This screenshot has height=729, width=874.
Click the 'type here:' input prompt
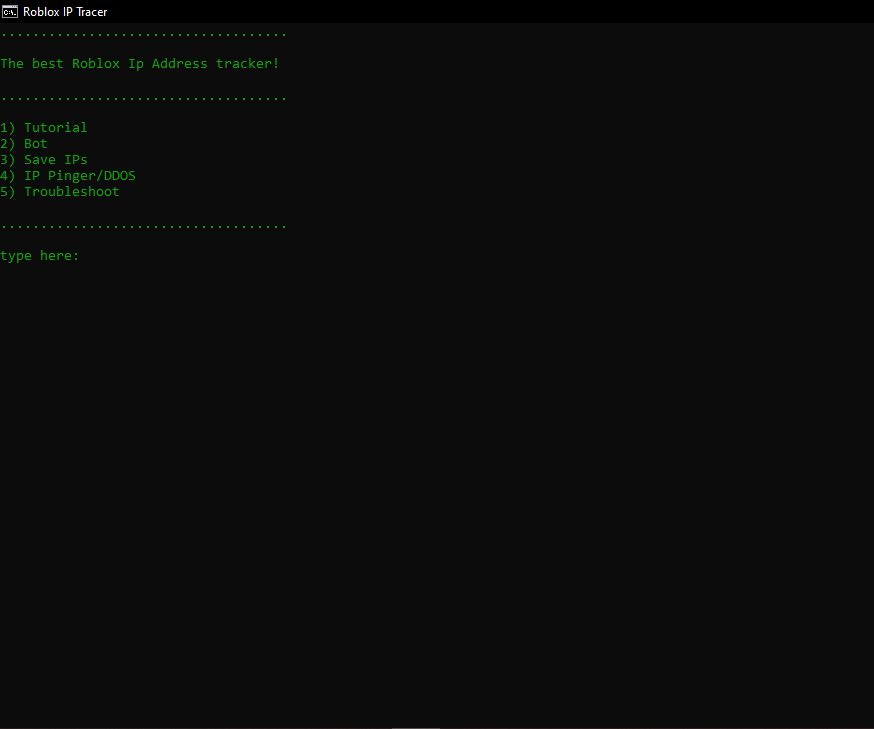tap(40, 255)
